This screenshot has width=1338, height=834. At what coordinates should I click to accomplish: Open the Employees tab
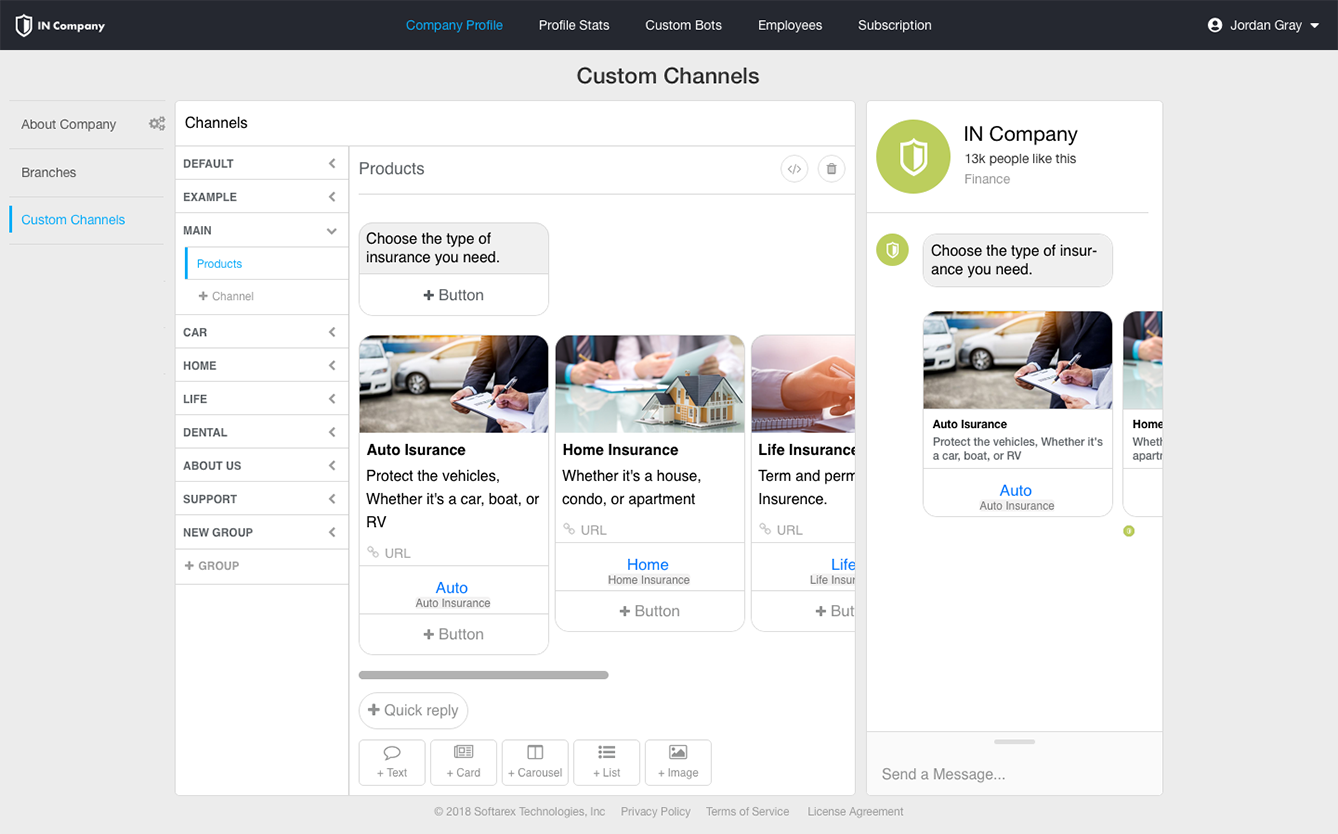(790, 25)
